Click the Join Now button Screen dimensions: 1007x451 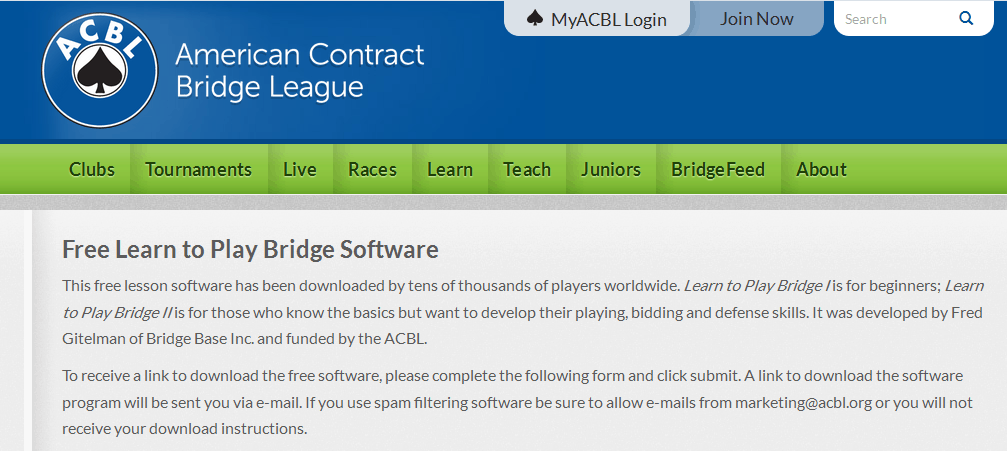(757, 19)
